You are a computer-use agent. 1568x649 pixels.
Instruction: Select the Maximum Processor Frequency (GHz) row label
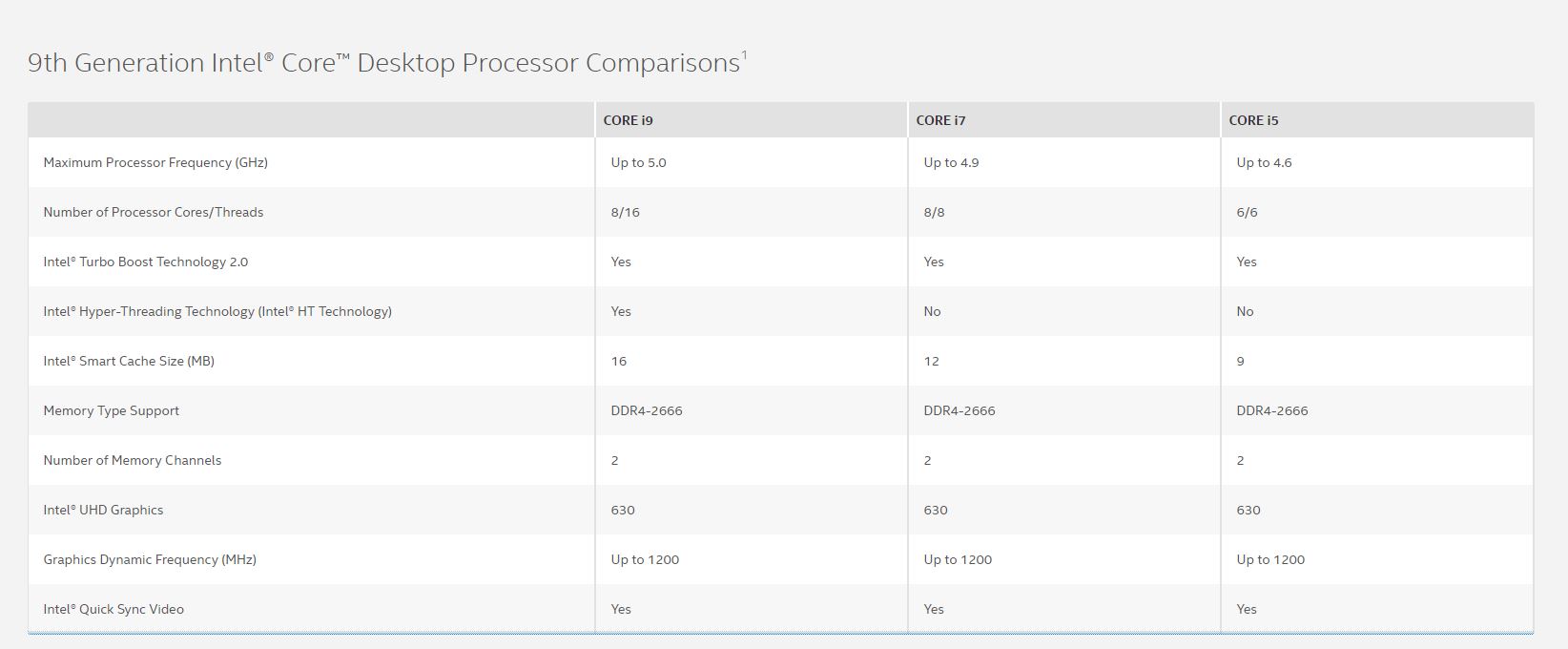click(x=155, y=162)
